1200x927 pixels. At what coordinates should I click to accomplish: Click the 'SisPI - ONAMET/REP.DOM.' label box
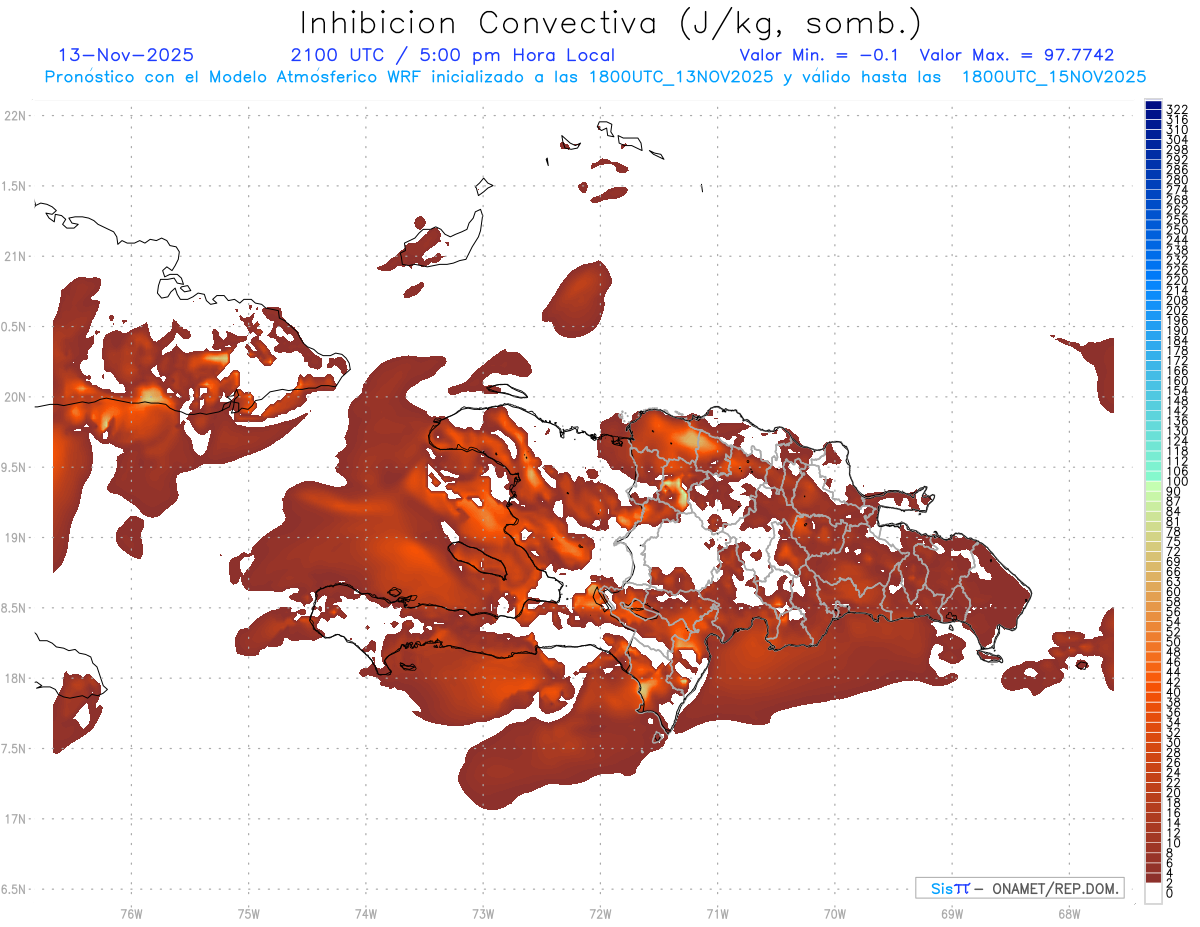[1020, 888]
